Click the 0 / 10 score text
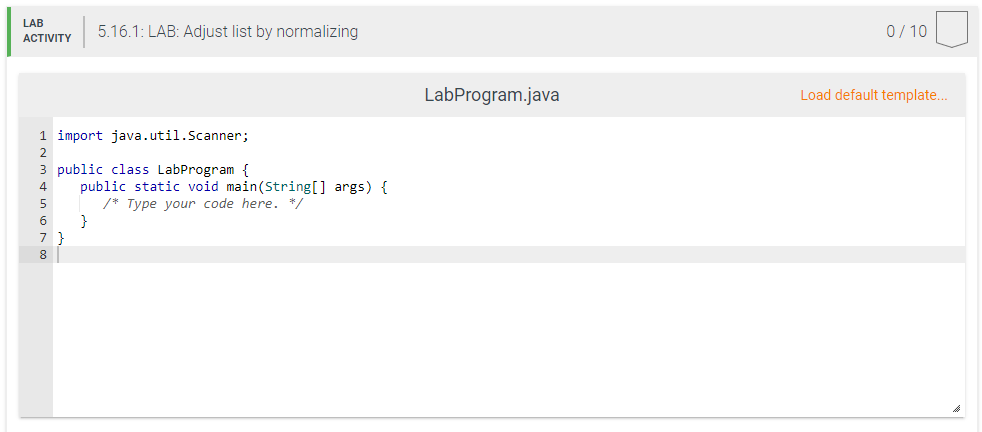Viewport: 982px width, 432px height. (906, 31)
